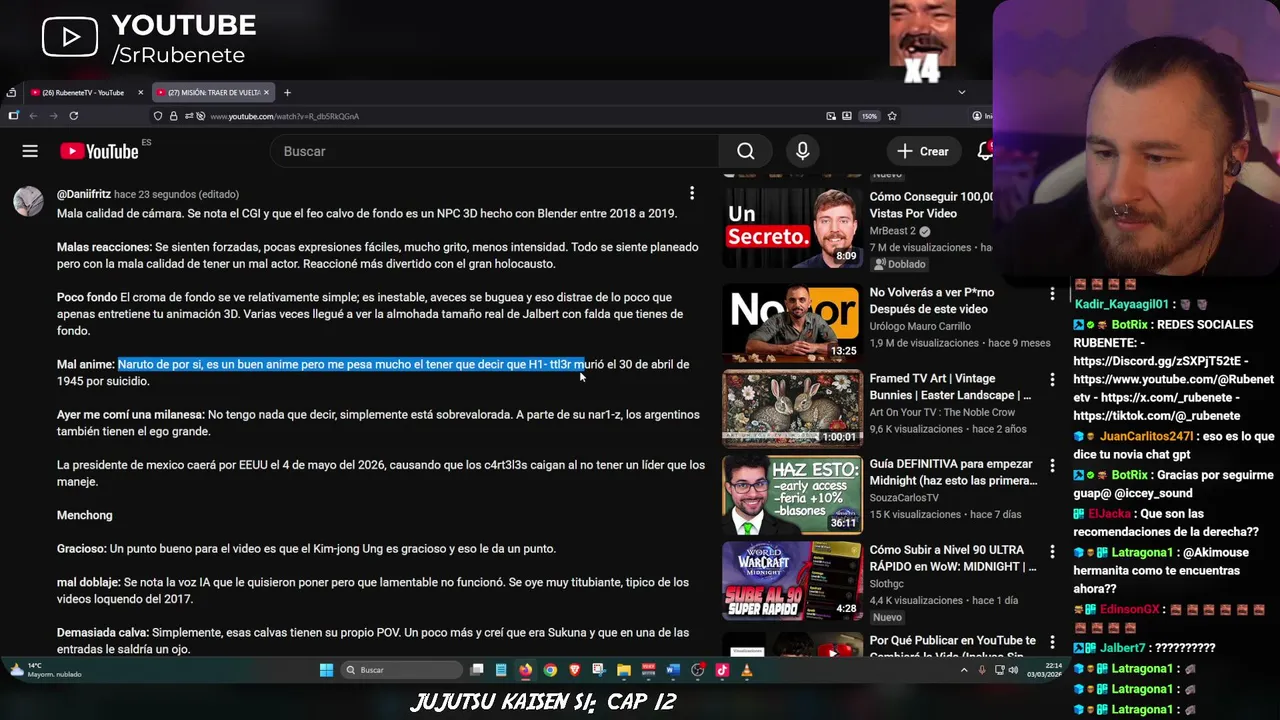Close the RubeneteTV - YouTube tab
Viewport: 1280px width, 720px height.
pos(141,92)
